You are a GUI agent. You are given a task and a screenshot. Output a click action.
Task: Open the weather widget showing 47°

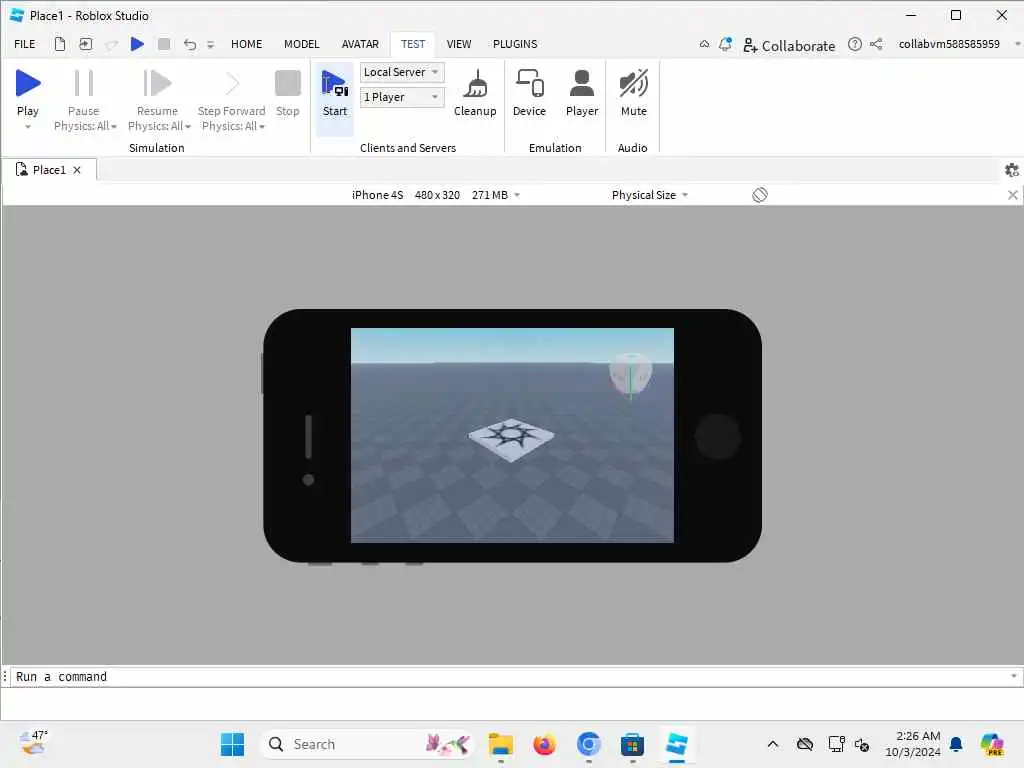[x=33, y=743]
